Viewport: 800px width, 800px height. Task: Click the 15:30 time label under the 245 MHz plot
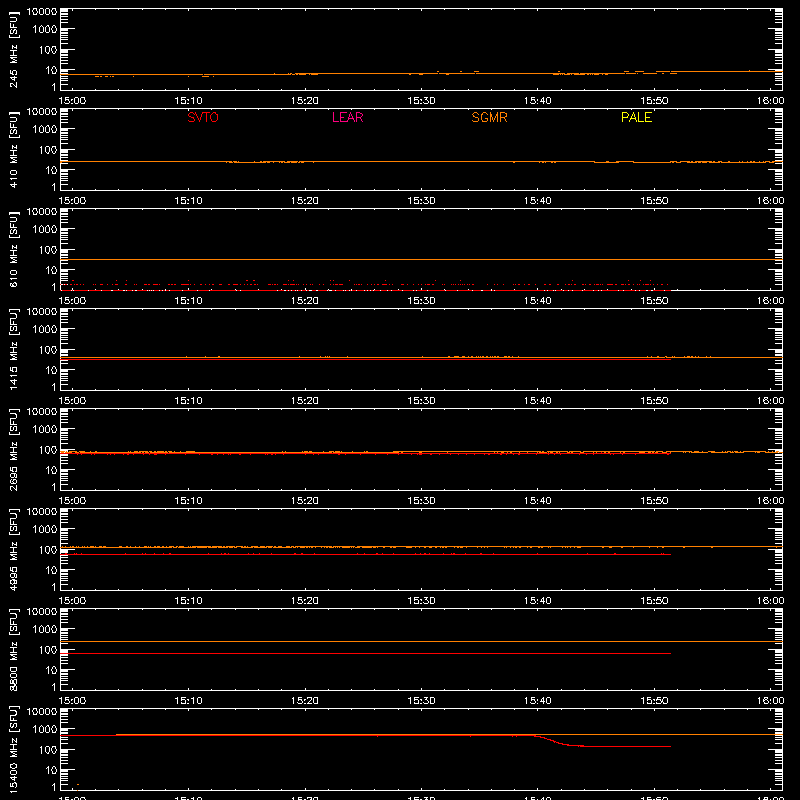point(421,101)
